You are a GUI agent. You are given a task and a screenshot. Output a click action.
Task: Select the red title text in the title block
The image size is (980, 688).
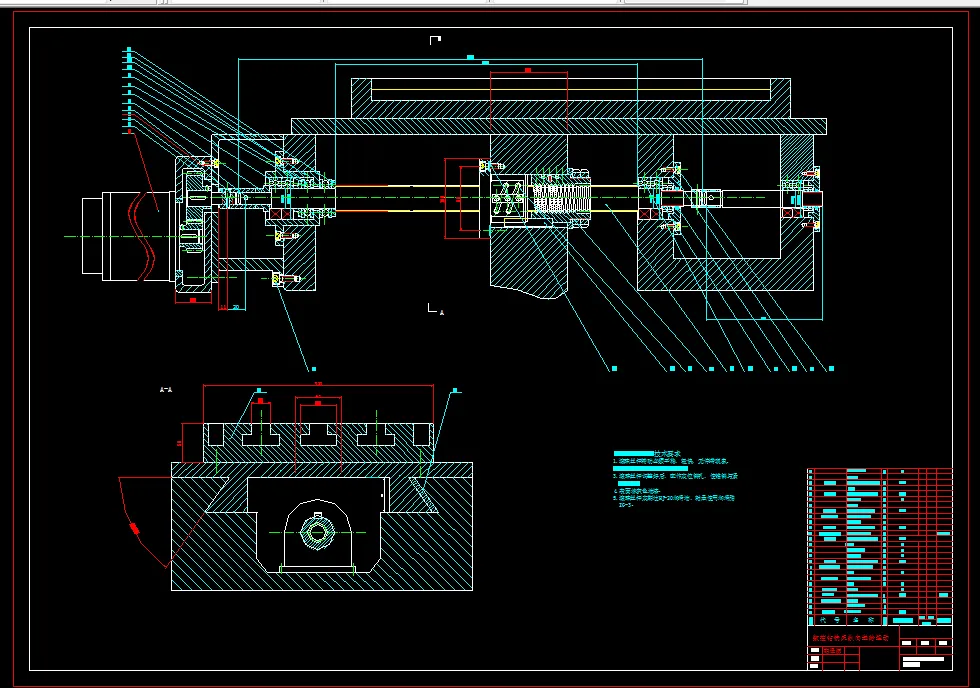click(x=850, y=638)
